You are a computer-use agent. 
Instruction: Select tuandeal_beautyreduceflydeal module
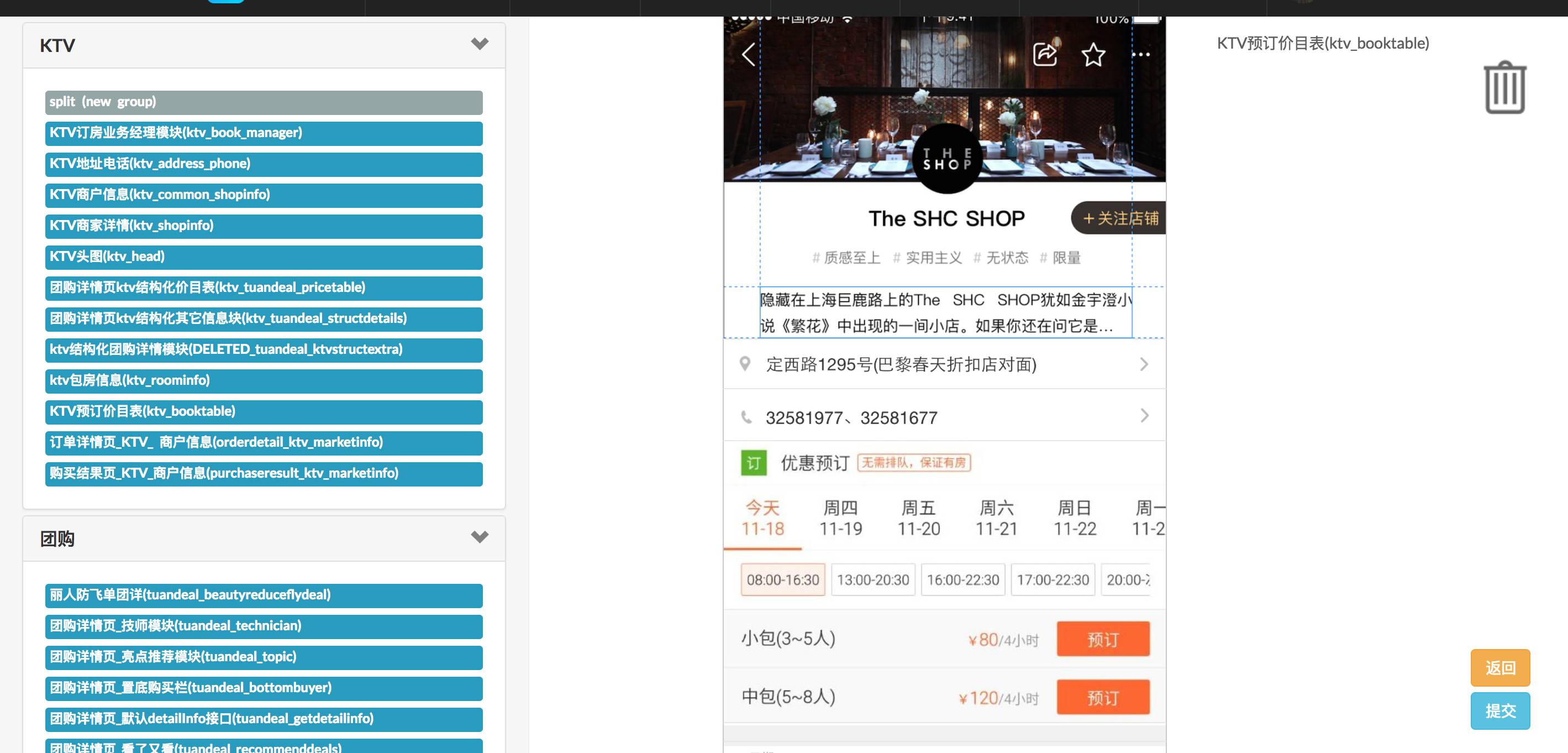click(264, 596)
